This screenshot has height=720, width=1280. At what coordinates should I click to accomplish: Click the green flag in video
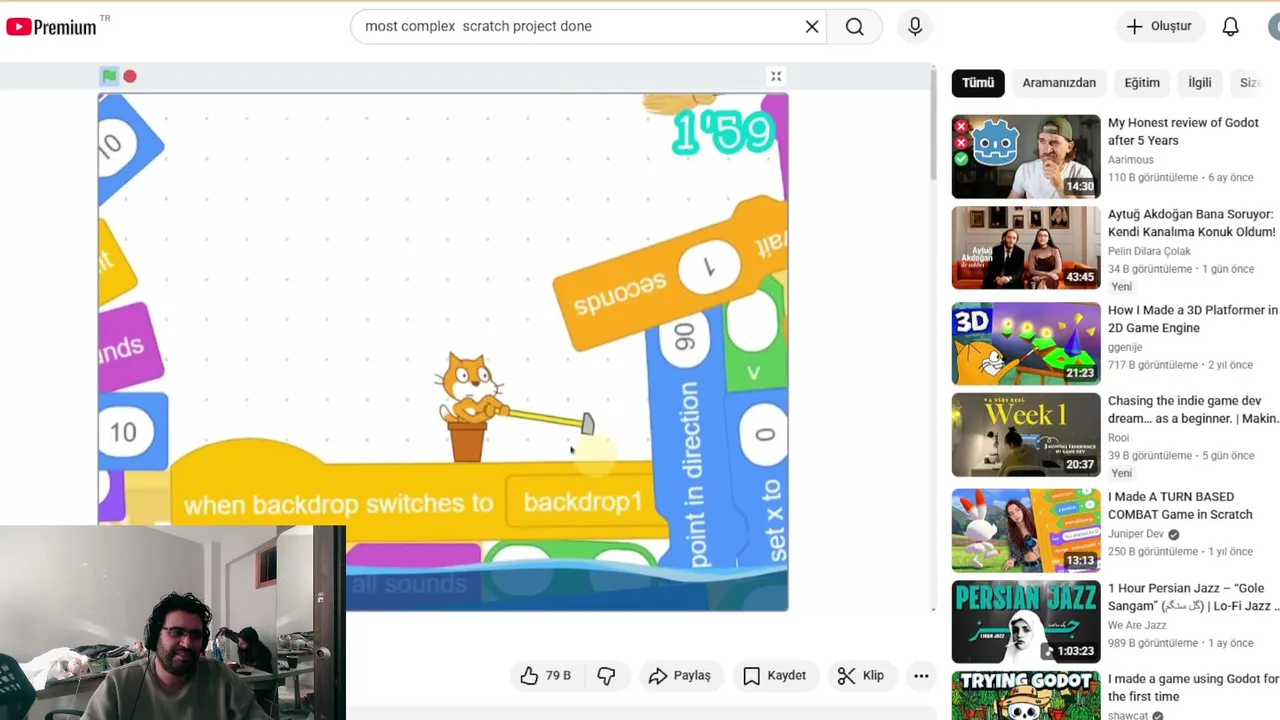click(x=109, y=76)
